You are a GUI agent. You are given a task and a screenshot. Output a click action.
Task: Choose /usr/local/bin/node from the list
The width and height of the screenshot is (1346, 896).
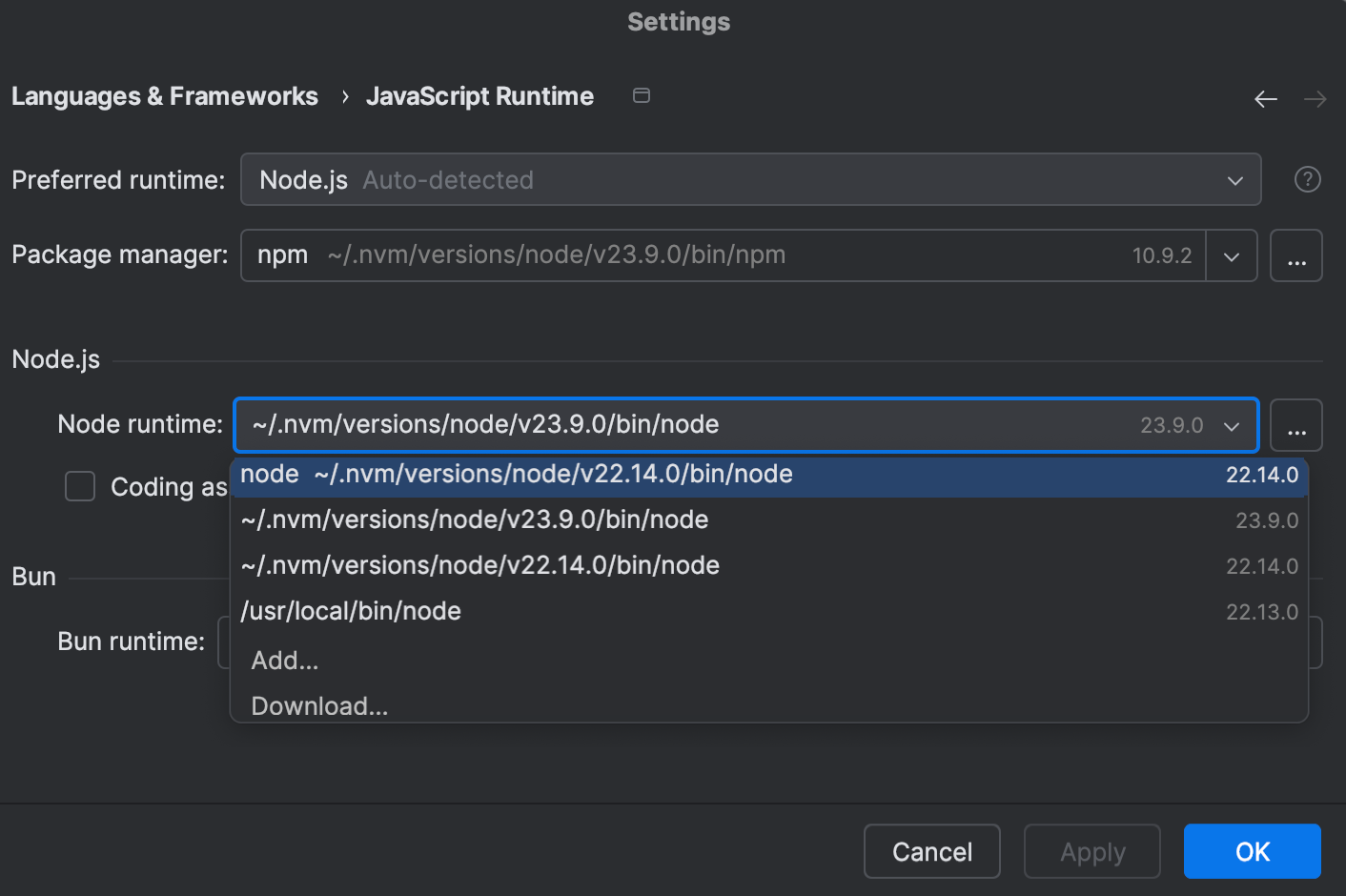352,611
